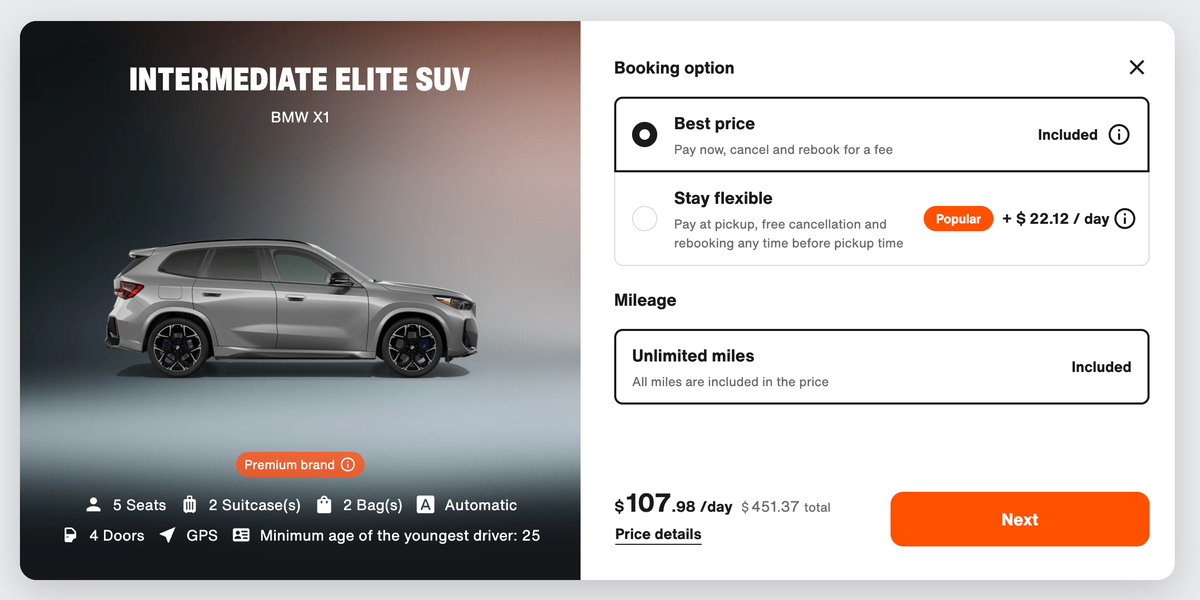The image size is (1200, 600).
Task: Click the info icon beside the Stay flexible daily price
Action: 1126,218
